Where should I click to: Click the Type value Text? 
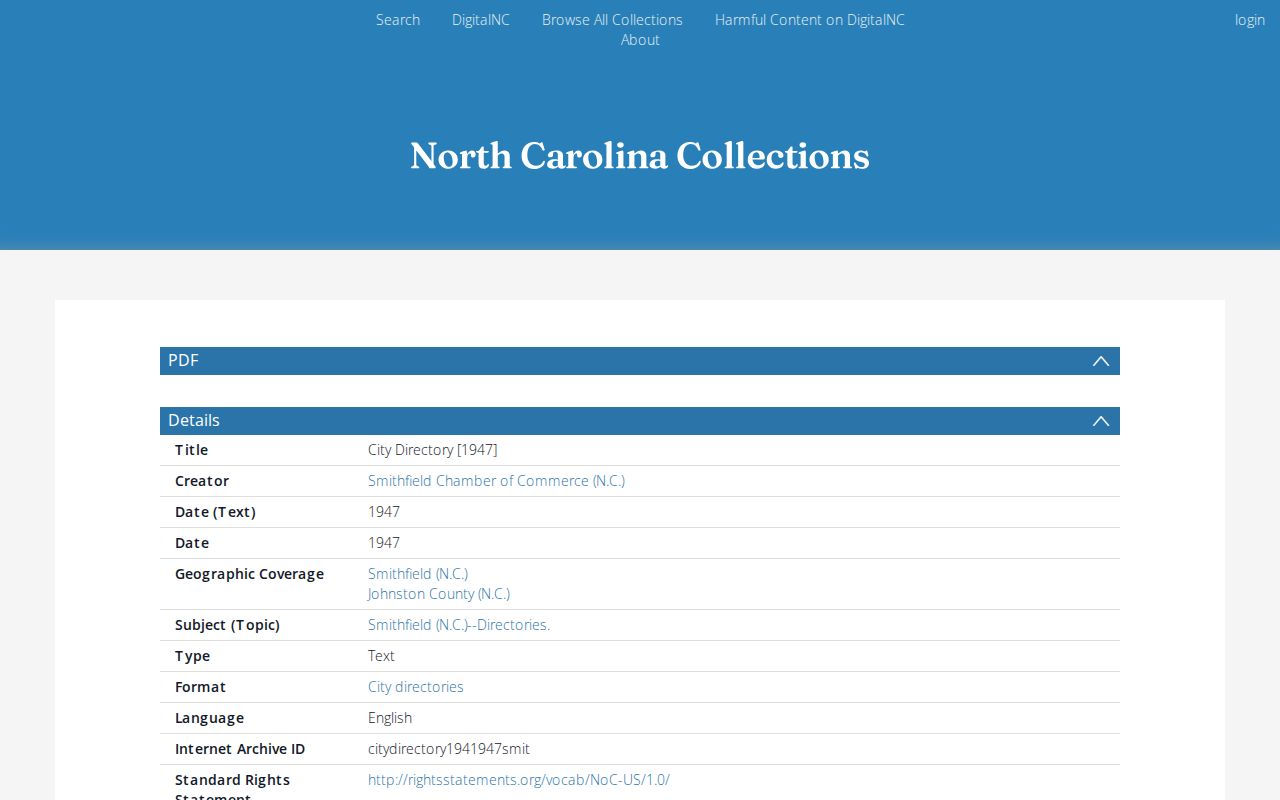tap(381, 656)
